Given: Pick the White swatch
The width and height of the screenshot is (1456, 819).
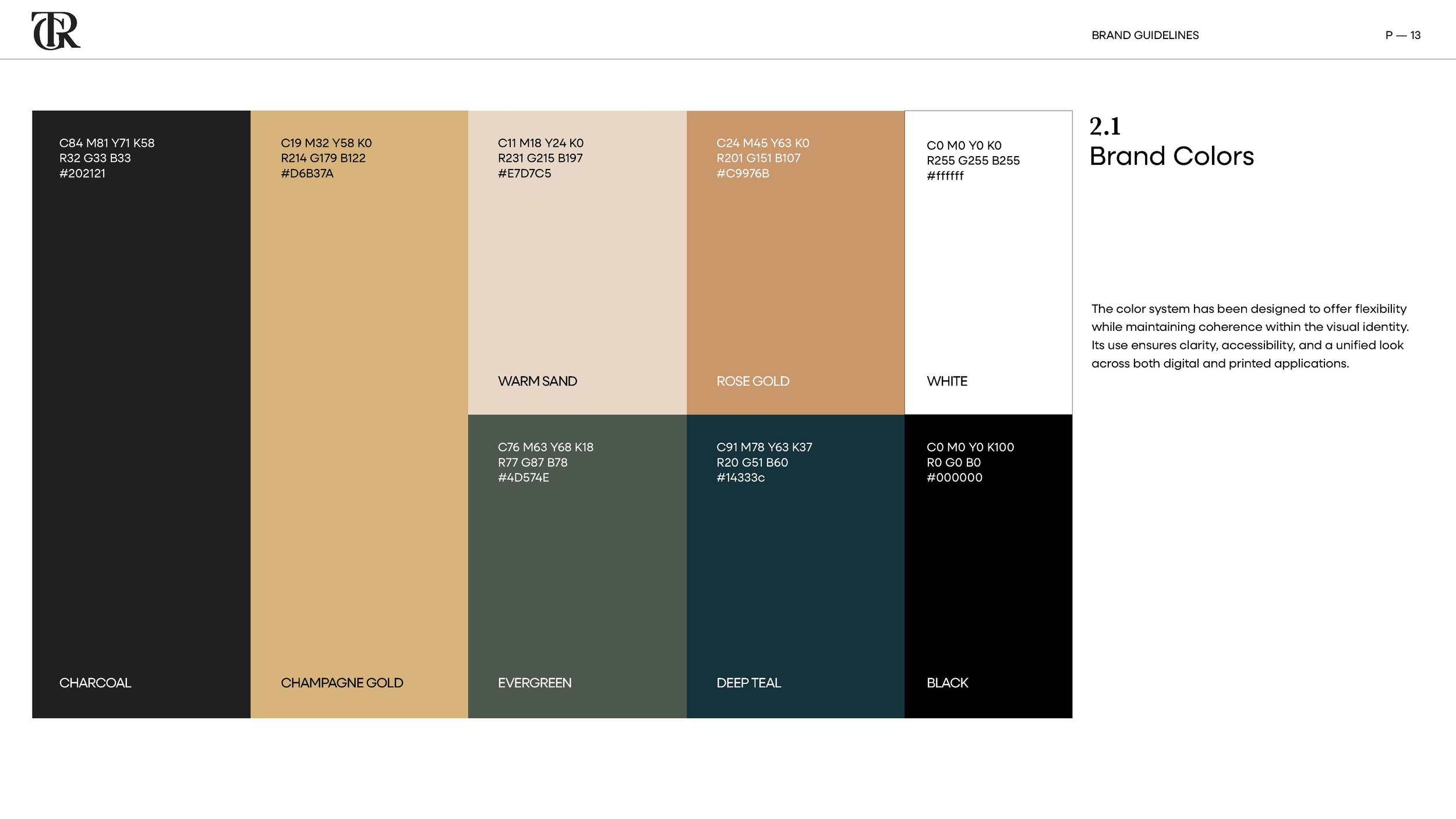Looking at the screenshot, I should pyautogui.click(x=988, y=263).
